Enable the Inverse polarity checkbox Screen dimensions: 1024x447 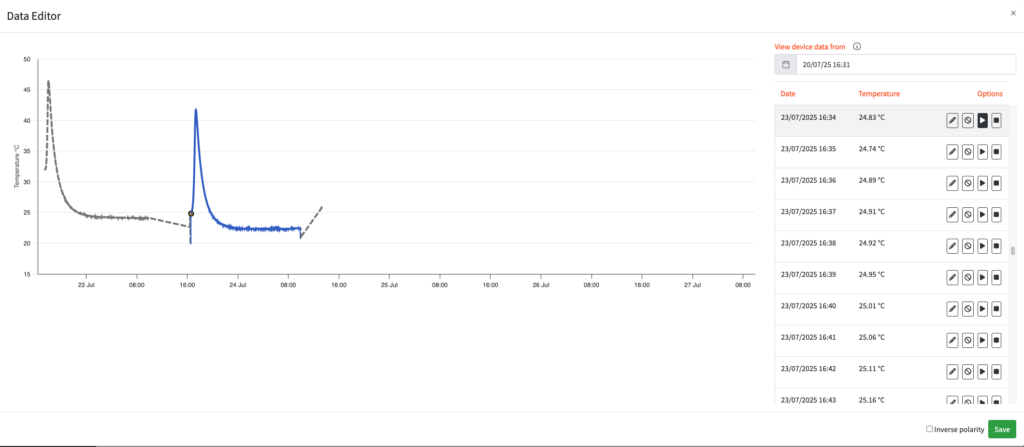pyautogui.click(x=929, y=429)
